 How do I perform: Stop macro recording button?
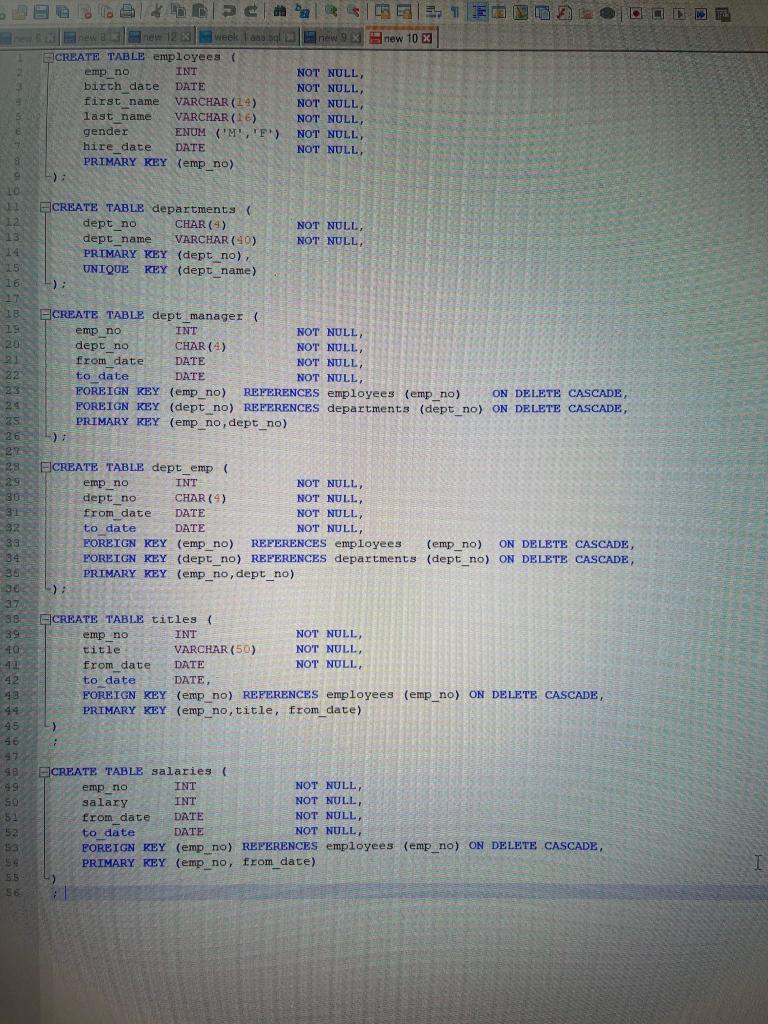tap(658, 14)
